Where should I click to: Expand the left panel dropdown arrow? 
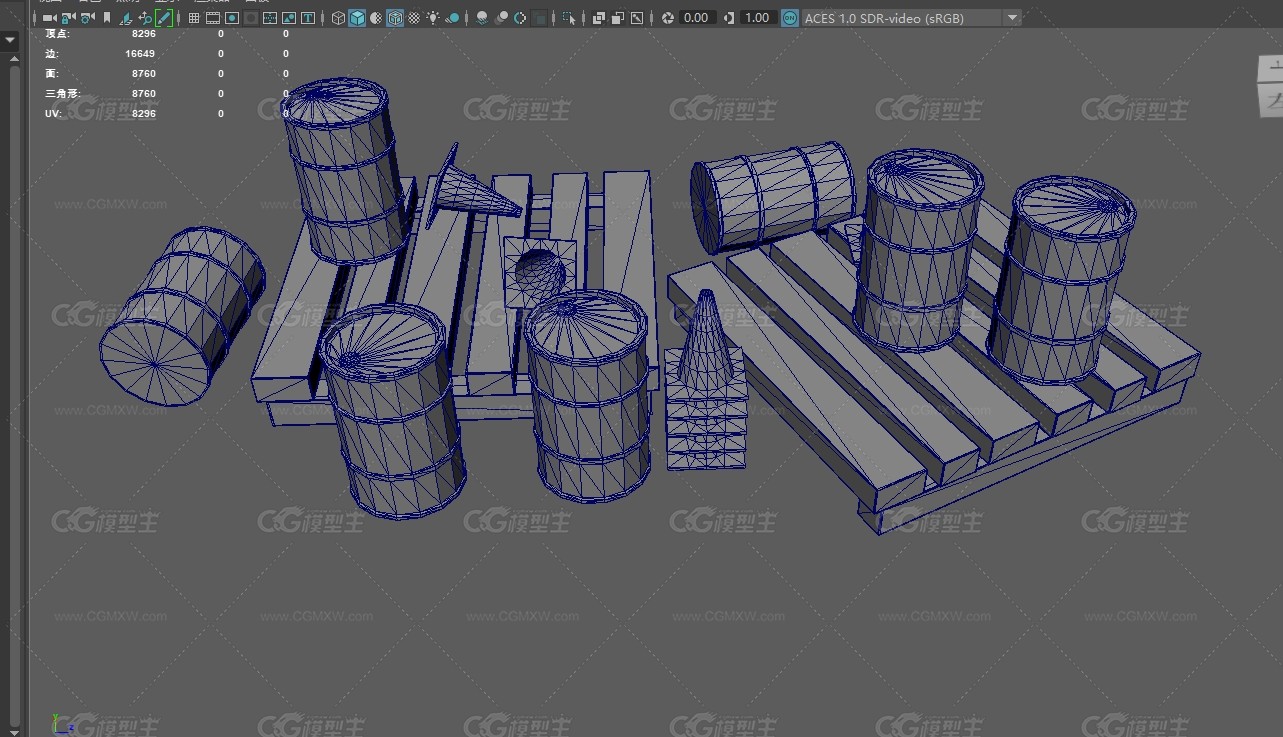10,41
